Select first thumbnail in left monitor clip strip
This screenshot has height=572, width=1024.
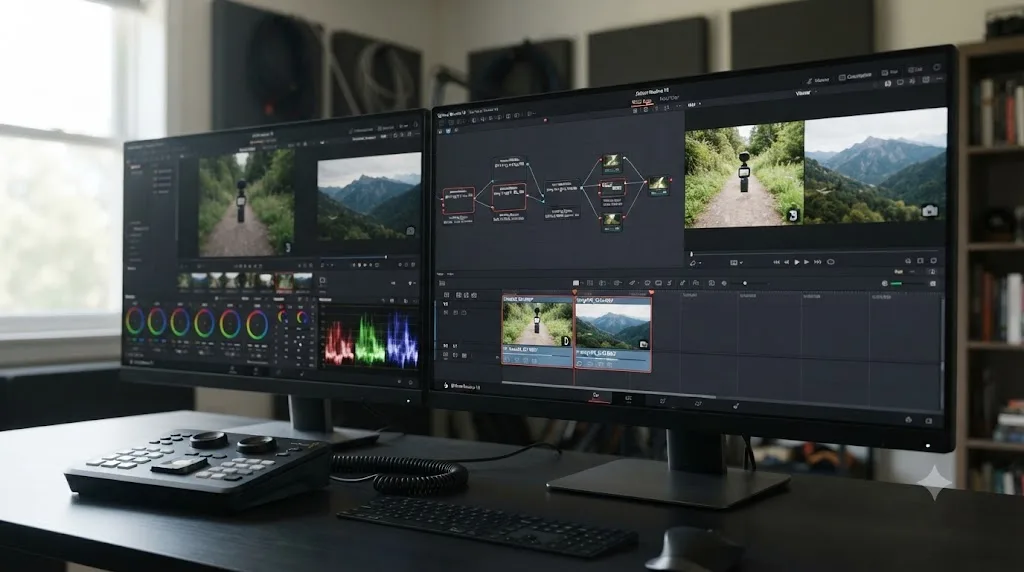click(x=184, y=281)
